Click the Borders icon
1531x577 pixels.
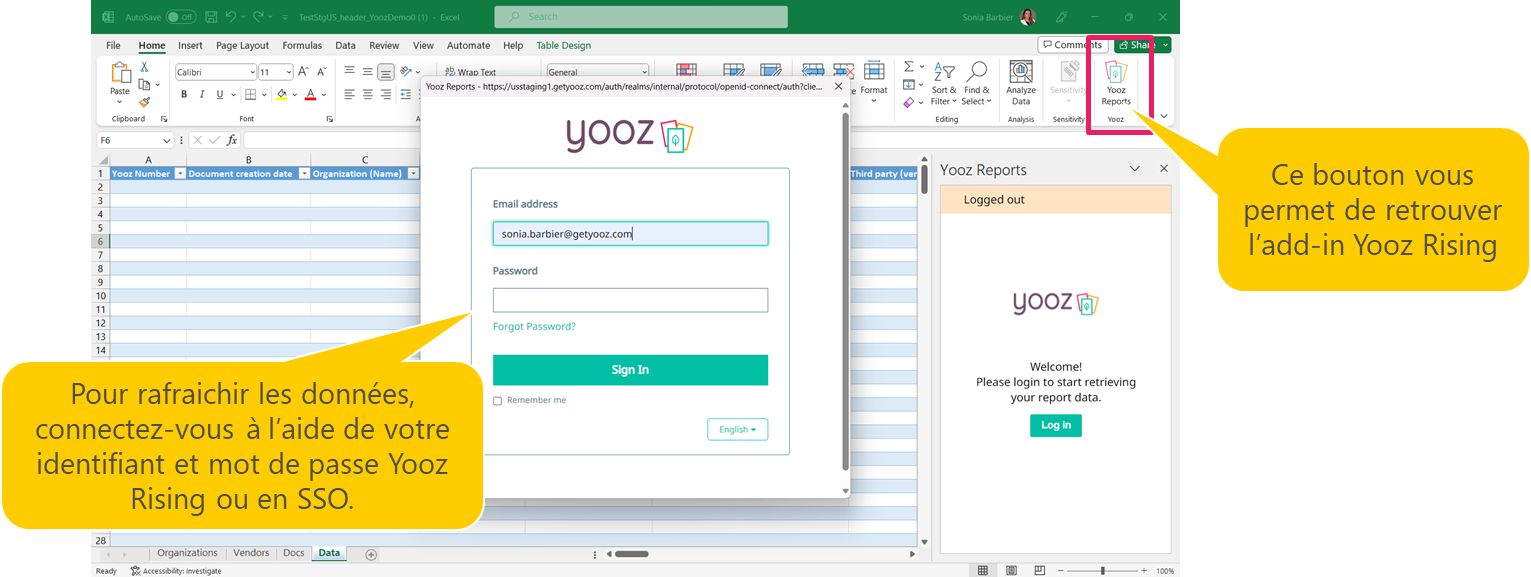(250, 94)
